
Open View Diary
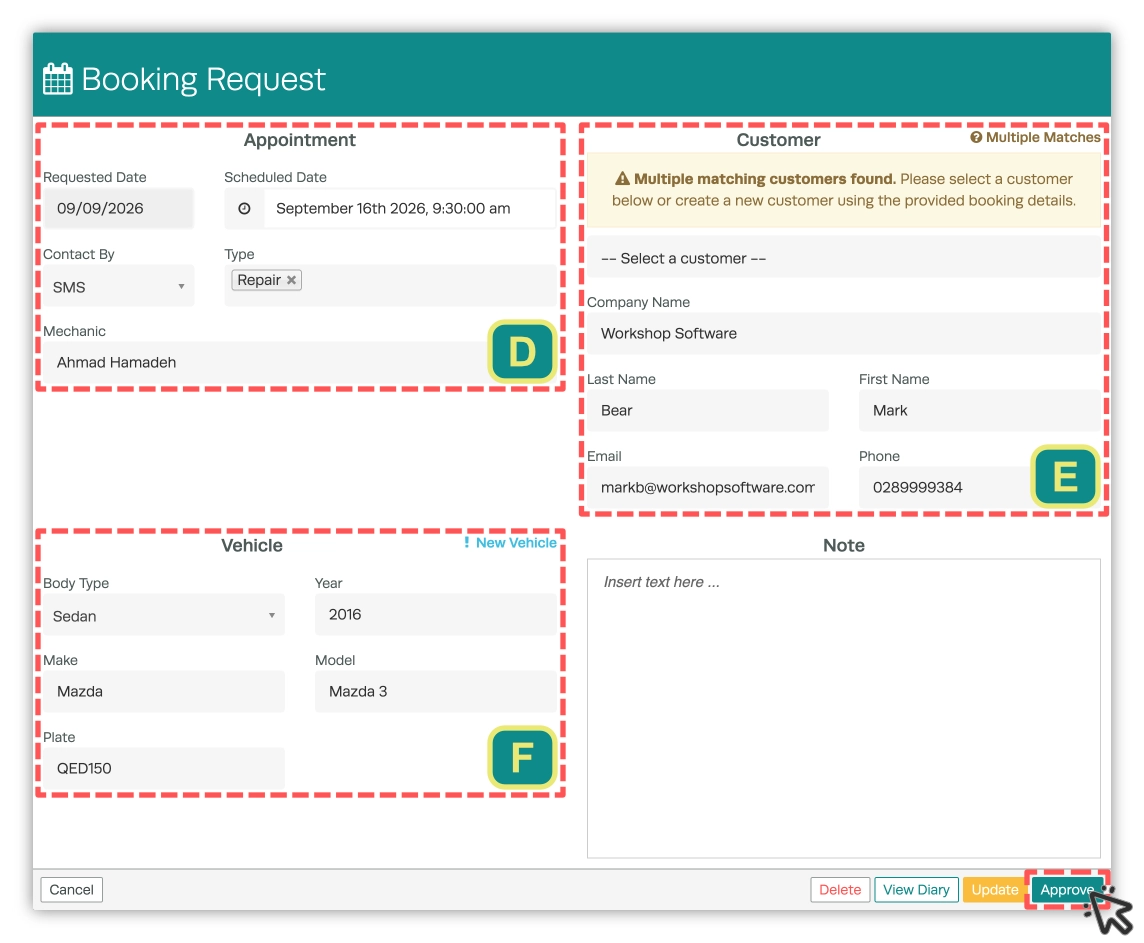click(x=916, y=890)
